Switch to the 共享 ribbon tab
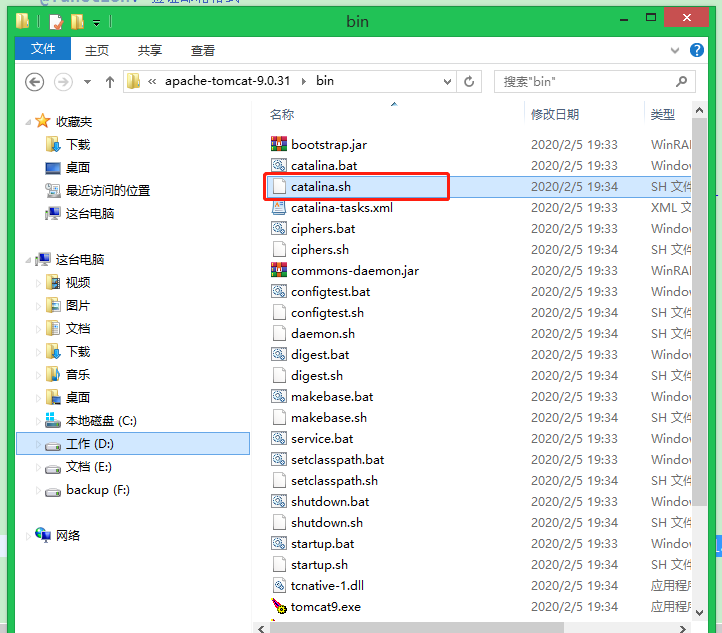 click(x=150, y=50)
